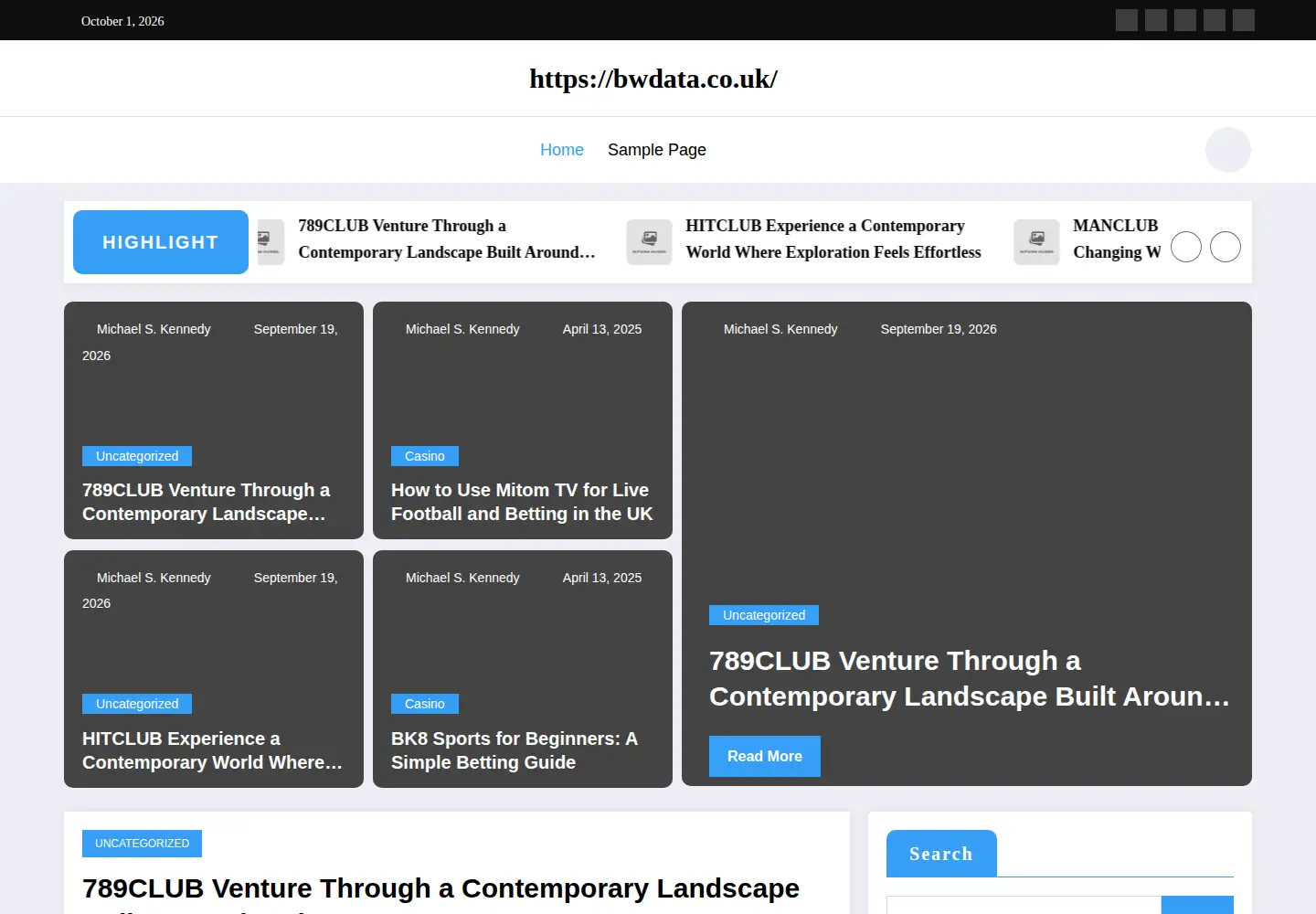
Task: Click April 13, 2025 date on Mitom TV card
Action: click(602, 329)
